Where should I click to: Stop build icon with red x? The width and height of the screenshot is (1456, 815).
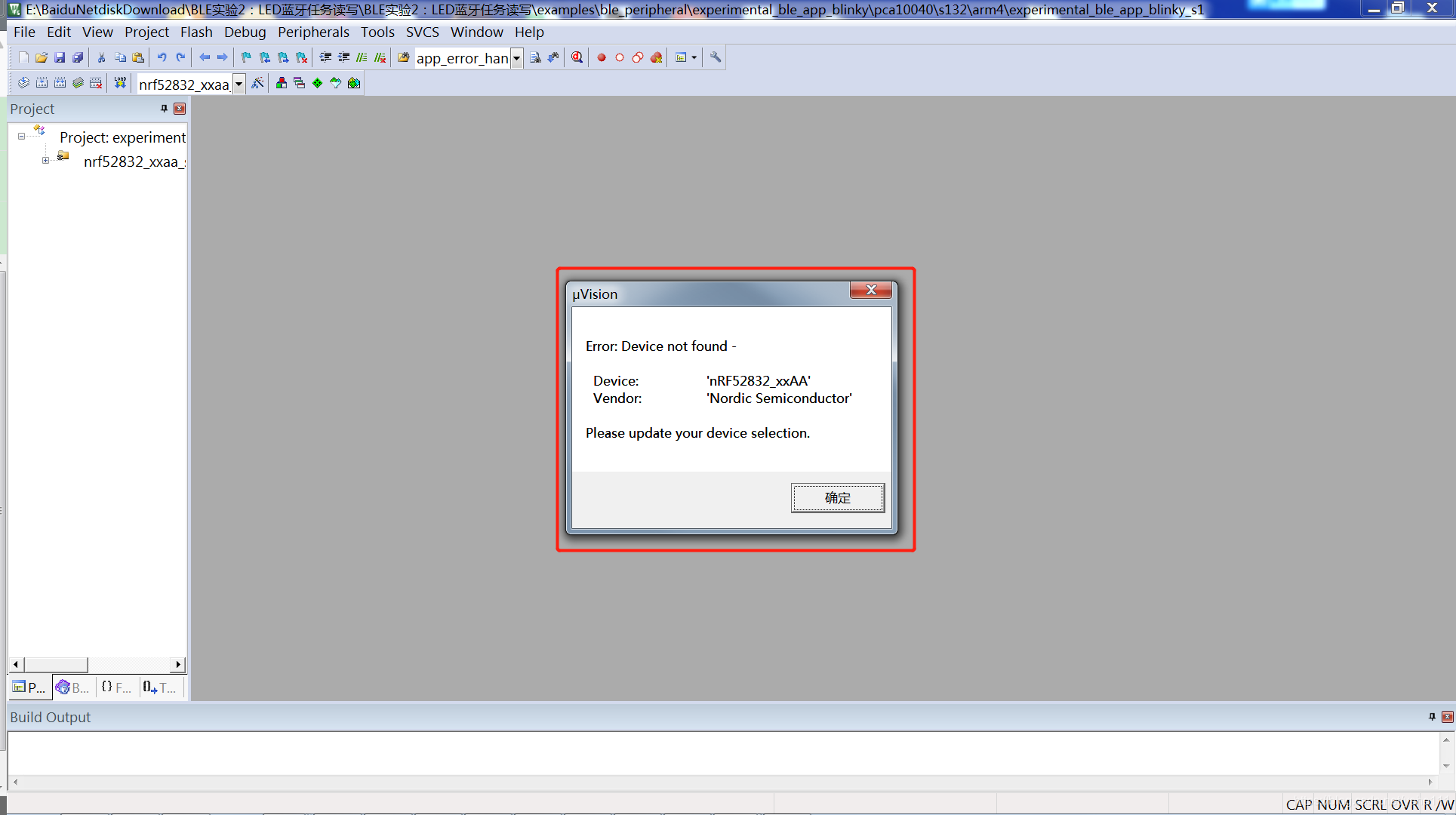click(x=96, y=83)
